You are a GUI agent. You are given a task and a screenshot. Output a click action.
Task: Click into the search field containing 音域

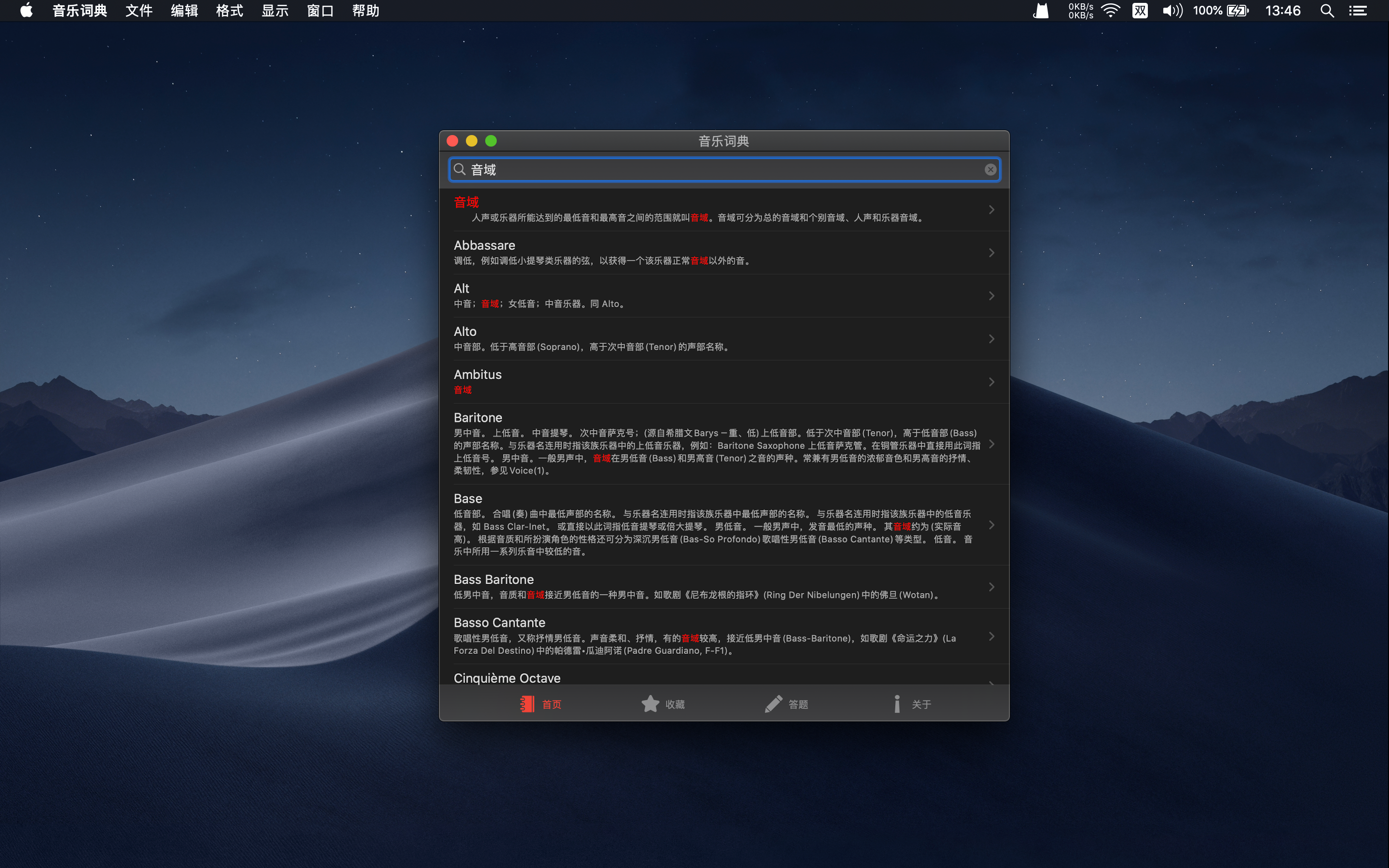[x=724, y=169]
